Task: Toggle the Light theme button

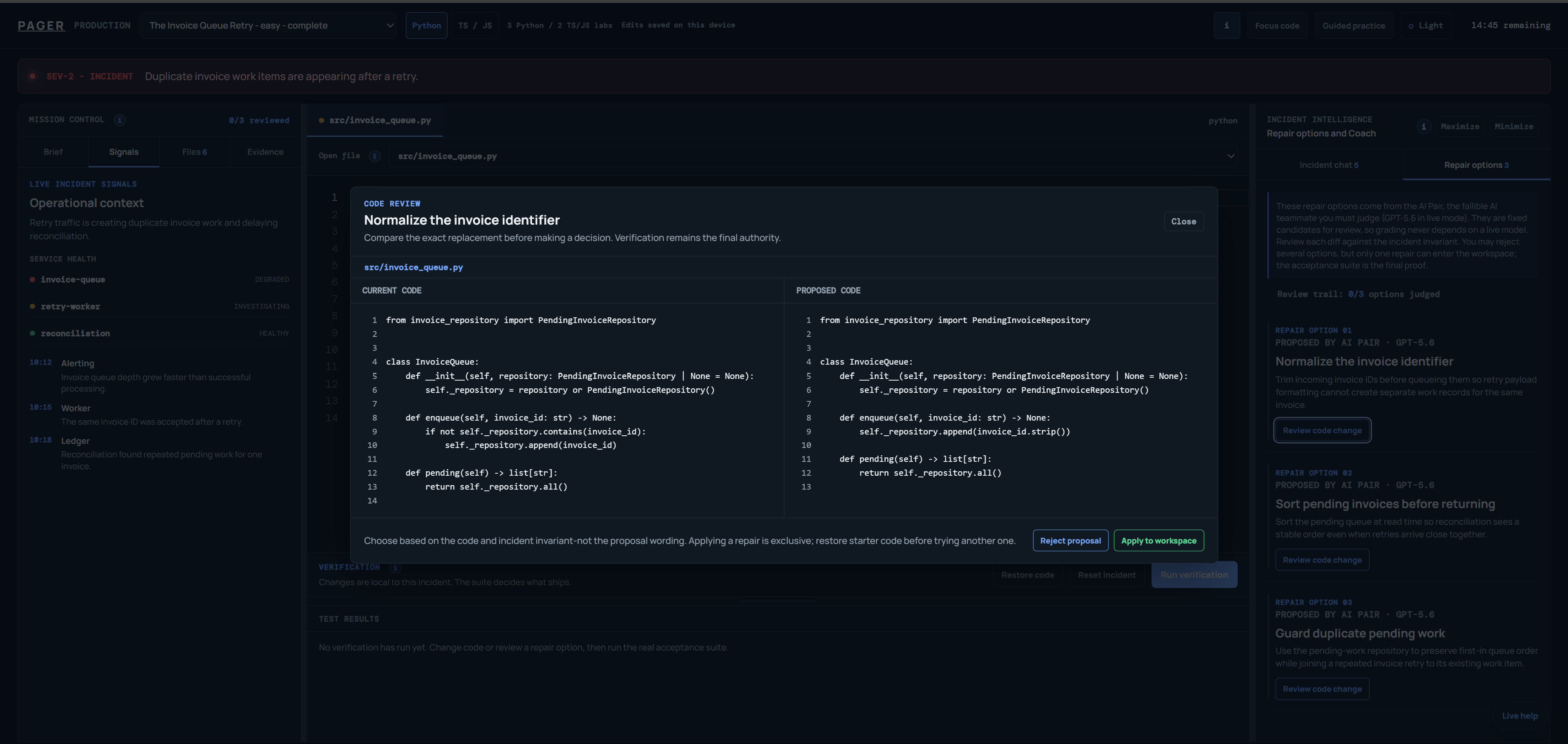Action: tap(1425, 26)
